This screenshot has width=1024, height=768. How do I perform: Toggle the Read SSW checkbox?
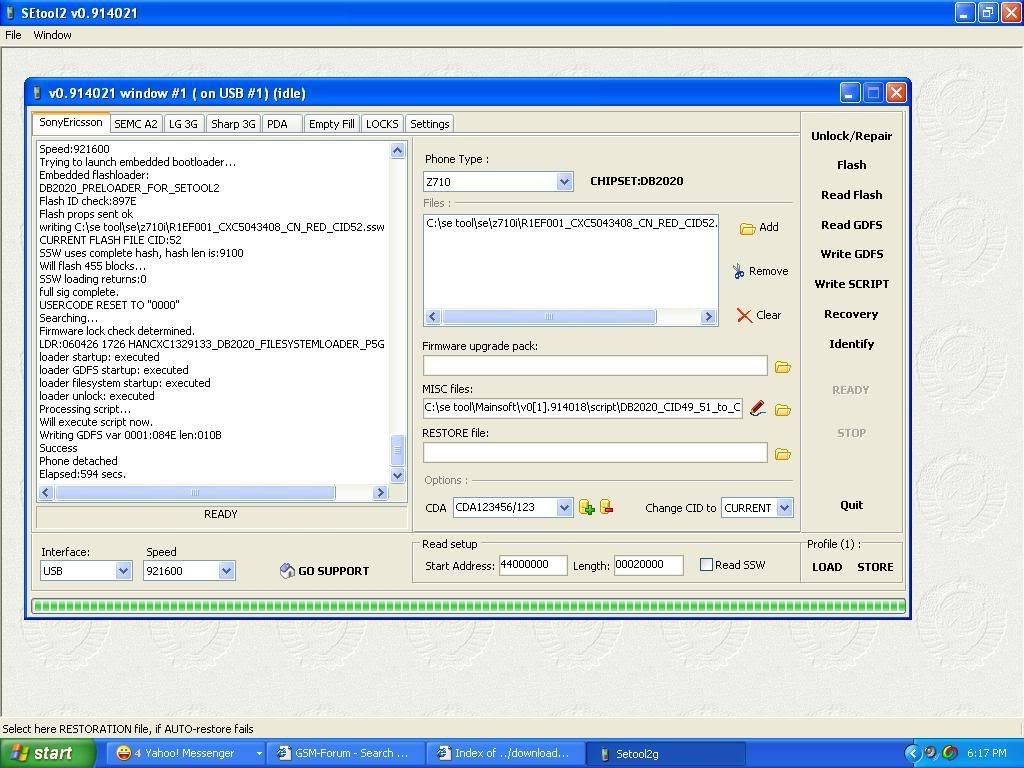706,564
